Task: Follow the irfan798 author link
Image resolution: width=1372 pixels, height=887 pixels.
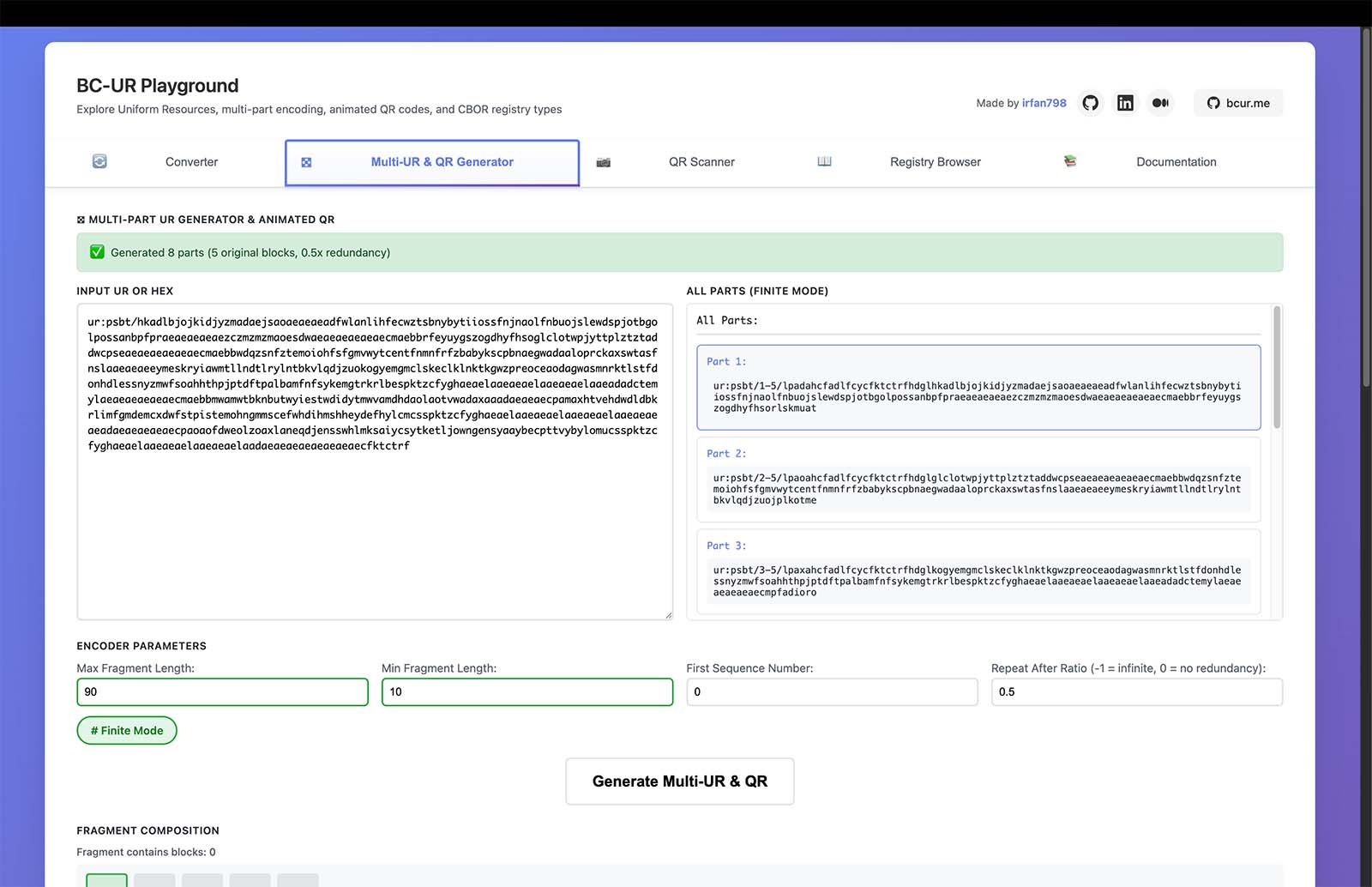Action: tap(1044, 103)
